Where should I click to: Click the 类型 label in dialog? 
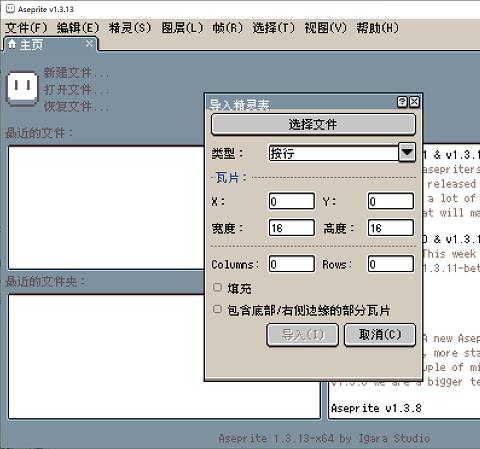click(228, 153)
